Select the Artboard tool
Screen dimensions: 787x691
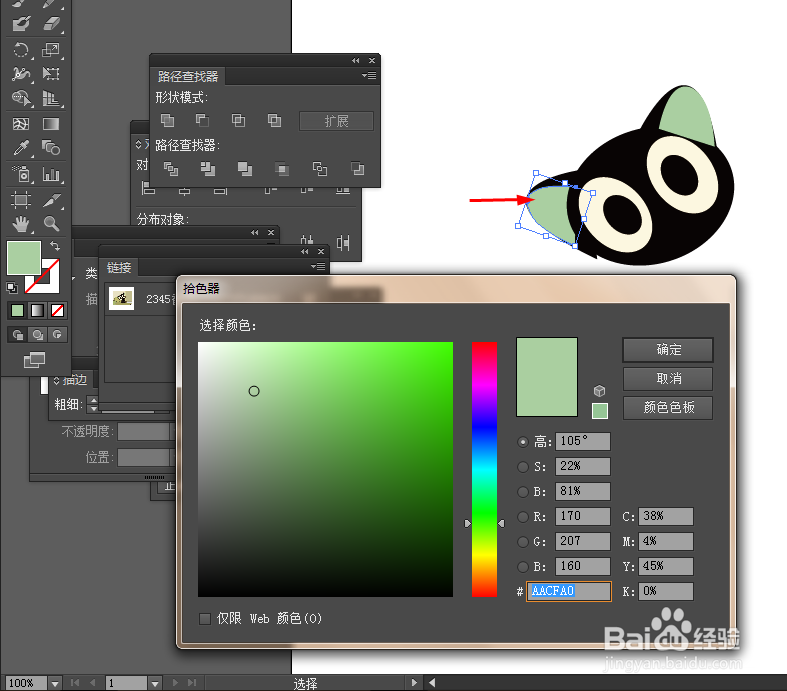point(21,200)
